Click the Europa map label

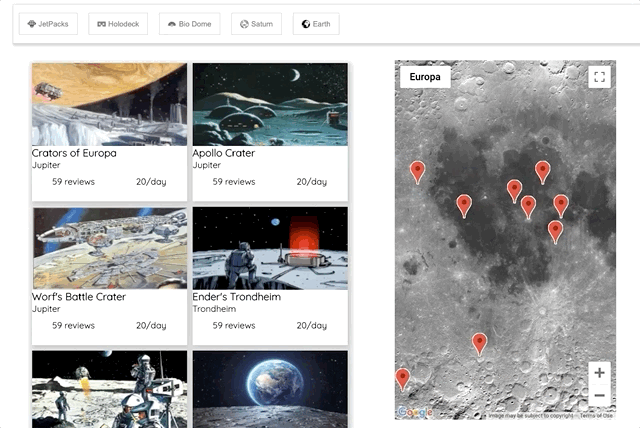pos(425,77)
